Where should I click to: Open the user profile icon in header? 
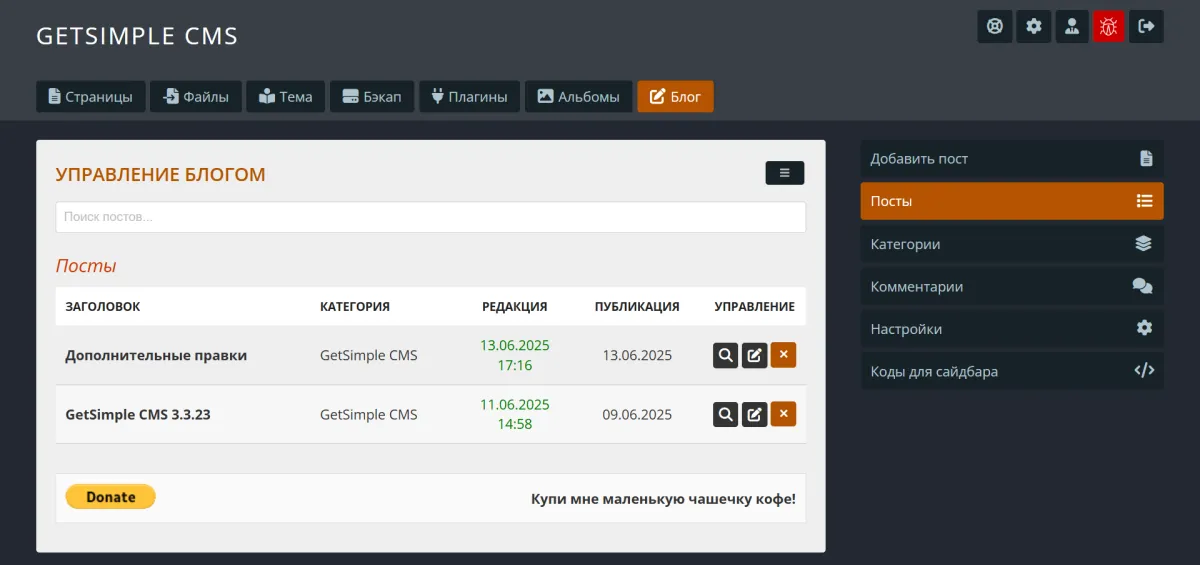coord(1072,26)
